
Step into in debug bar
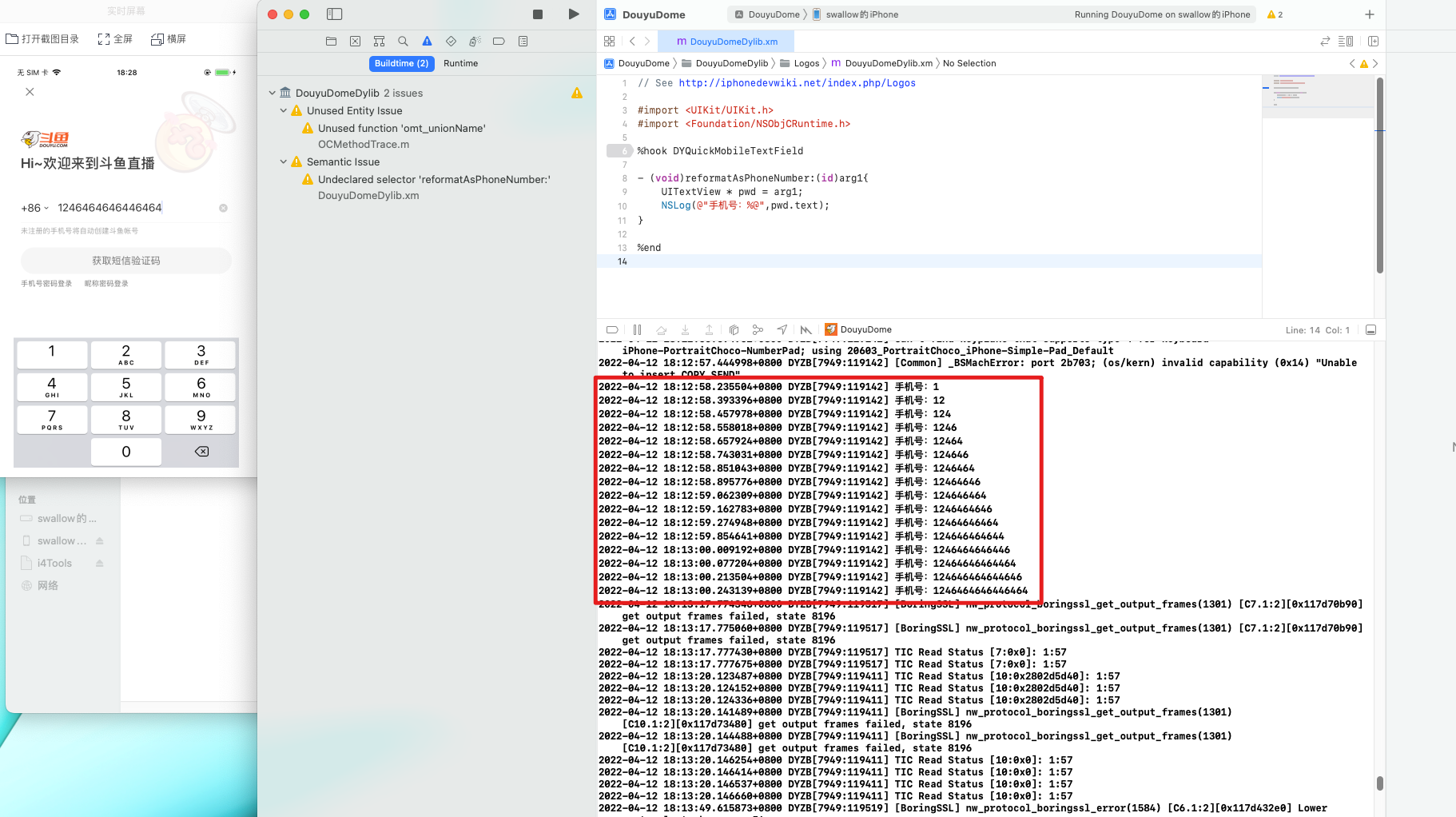685,329
